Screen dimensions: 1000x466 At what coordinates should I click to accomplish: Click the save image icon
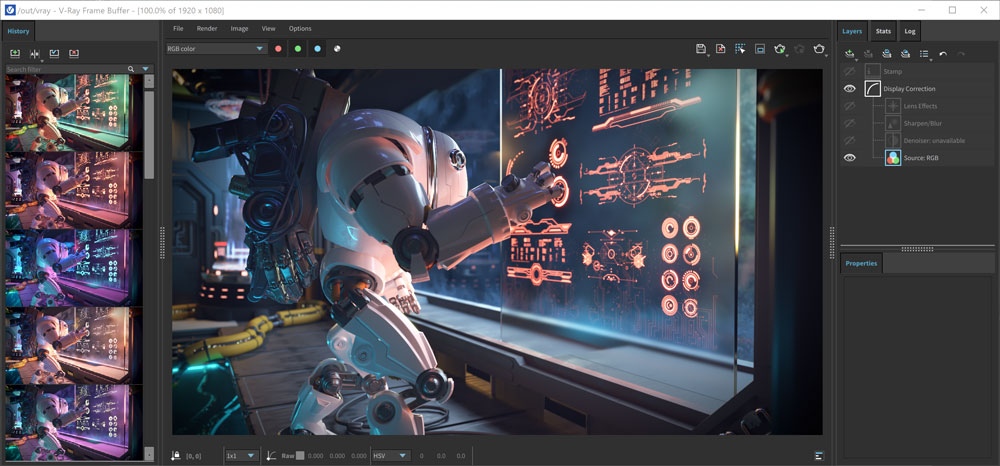(701, 49)
